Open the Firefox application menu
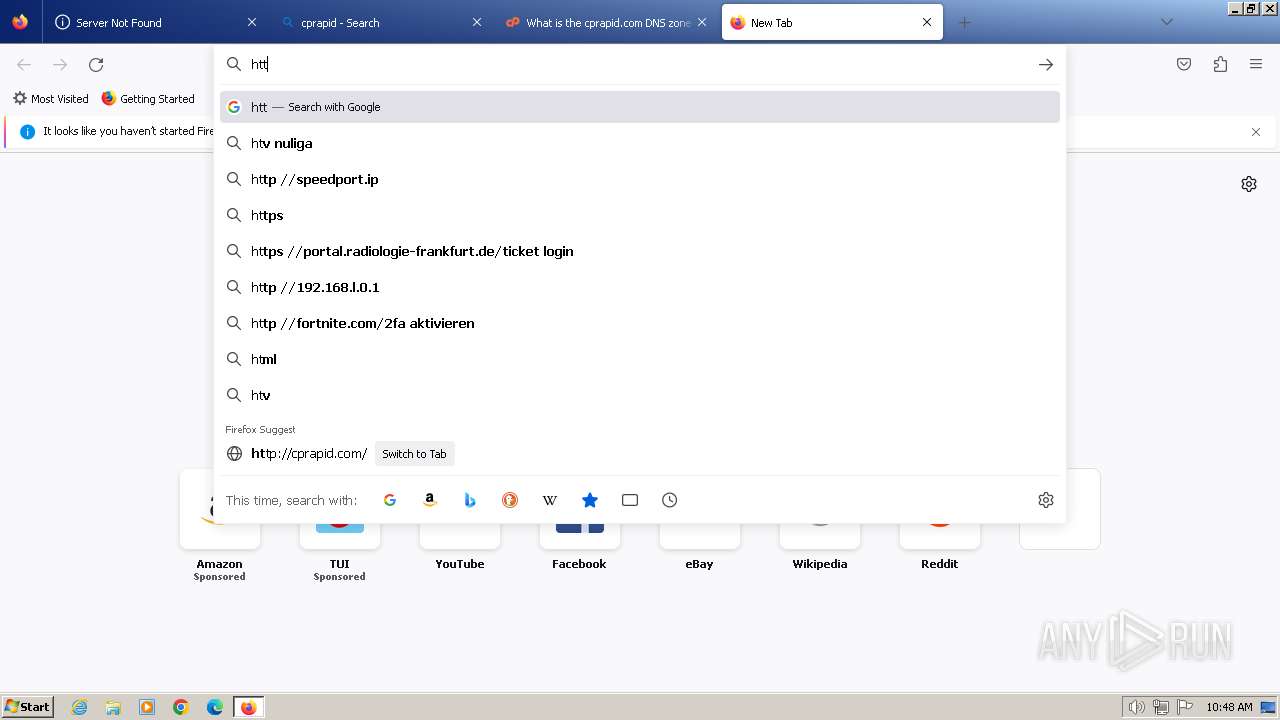Viewport: 1280px width, 720px height. pos(1256,64)
